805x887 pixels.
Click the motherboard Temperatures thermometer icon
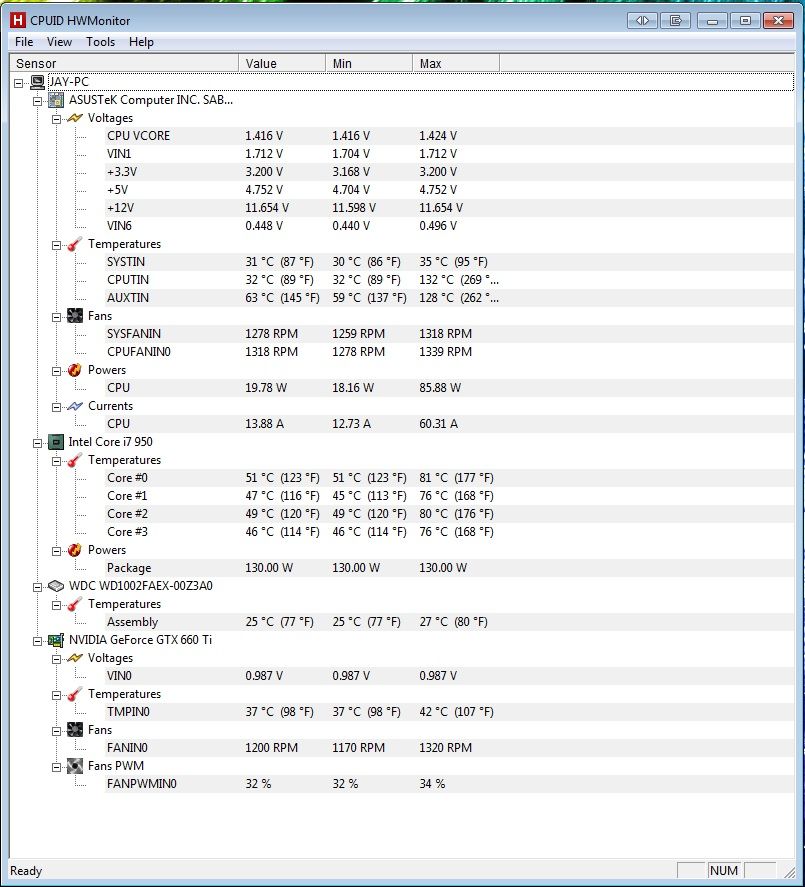click(x=75, y=244)
